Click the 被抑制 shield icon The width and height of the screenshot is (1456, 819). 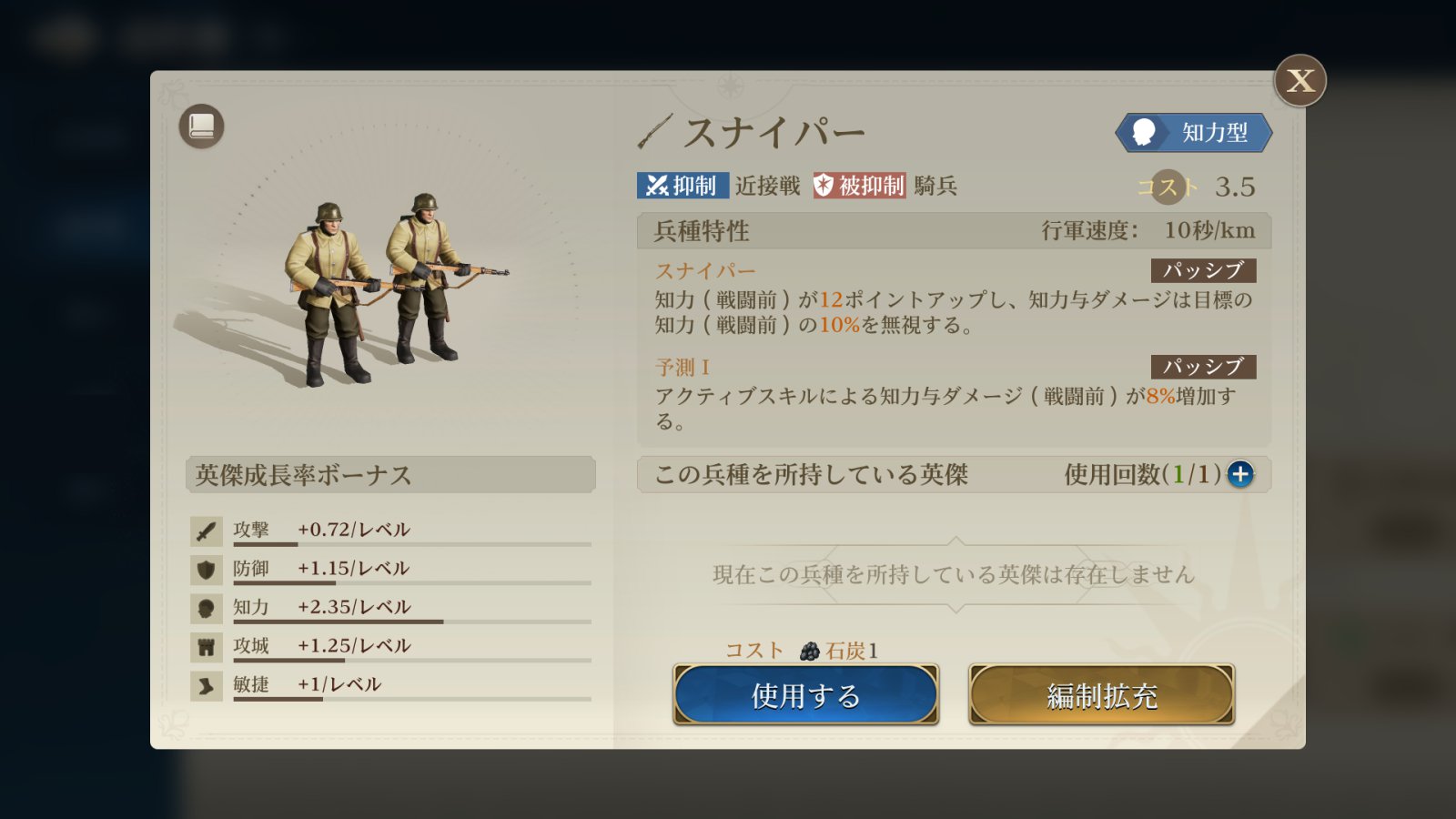(x=824, y=186)
